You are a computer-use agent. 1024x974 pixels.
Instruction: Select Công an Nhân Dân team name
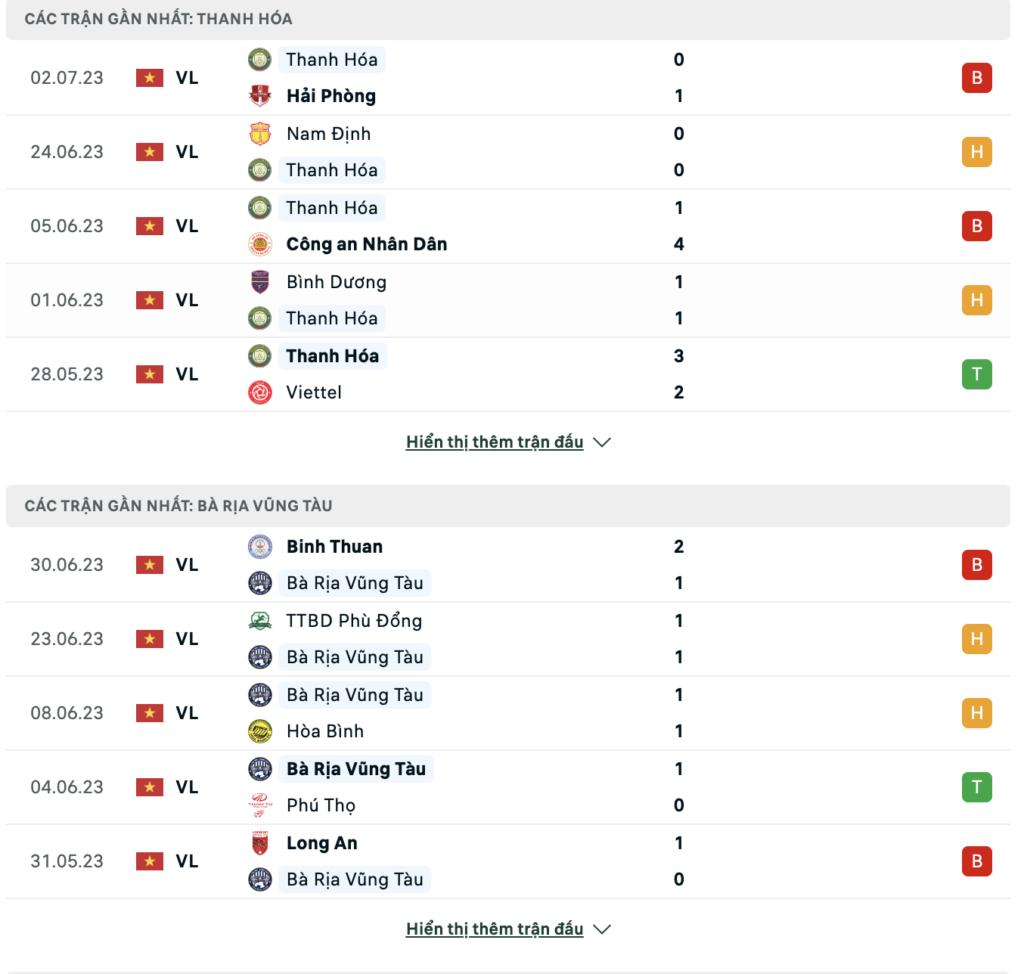coord(366,244)
